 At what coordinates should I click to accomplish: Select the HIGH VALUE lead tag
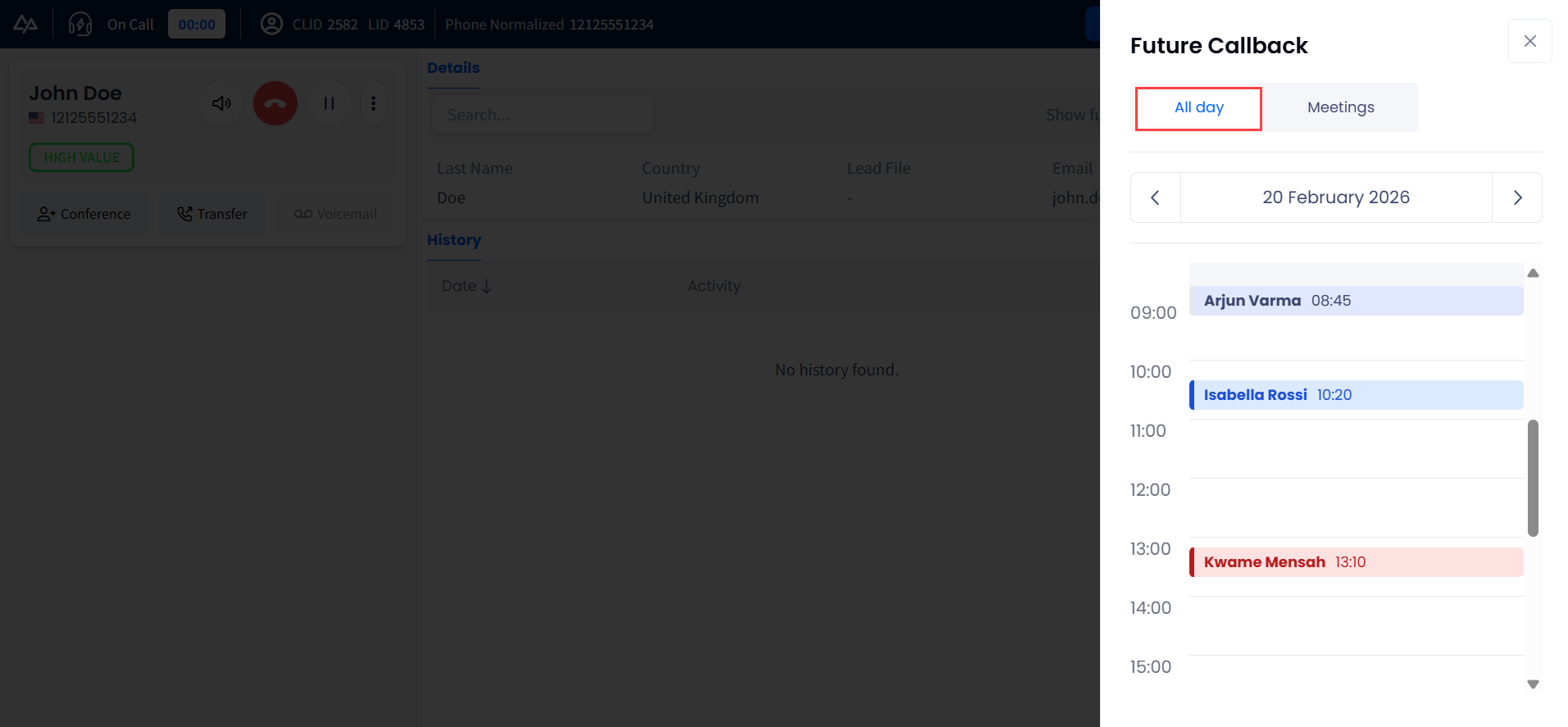(x=81, y=157)
